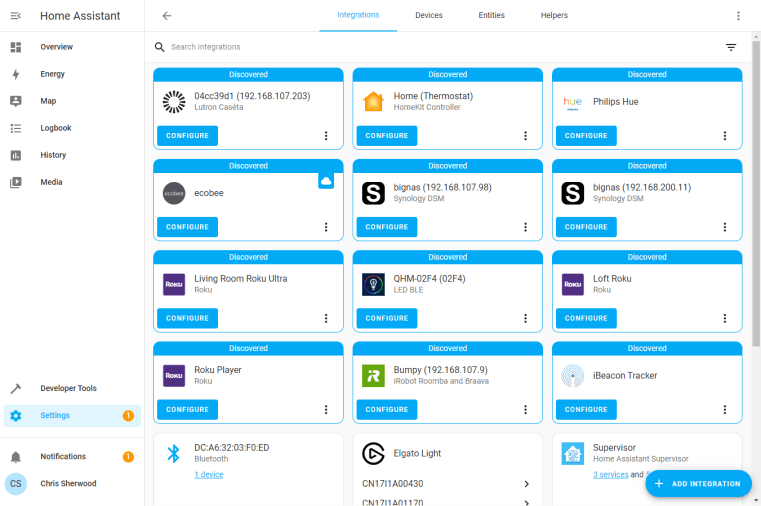
Task: Click the Lutron Caséta logo icon
Action: [x=174, y=102]
